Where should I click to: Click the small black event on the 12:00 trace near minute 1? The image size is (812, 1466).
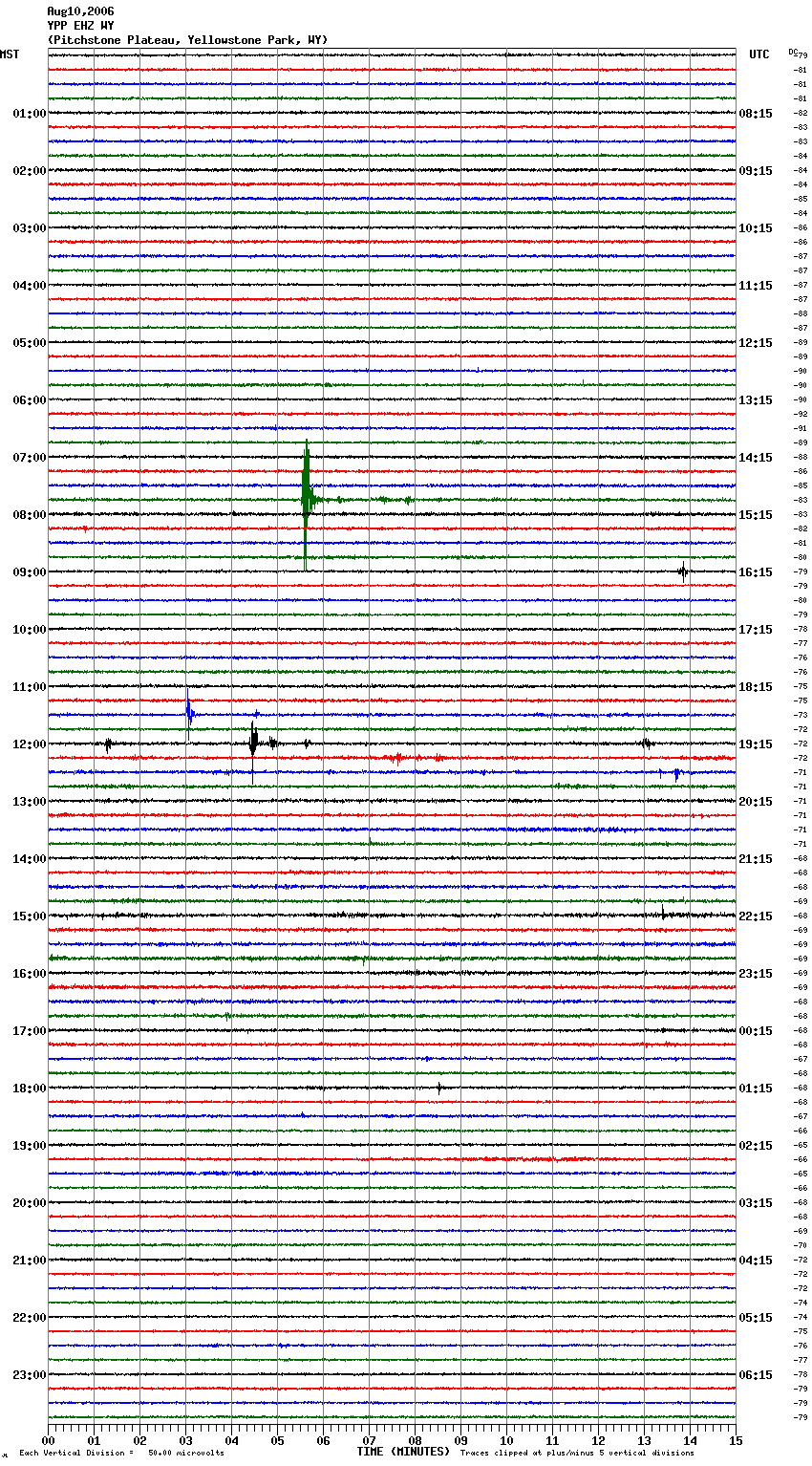pyautogui.click(x=108, y=744)
